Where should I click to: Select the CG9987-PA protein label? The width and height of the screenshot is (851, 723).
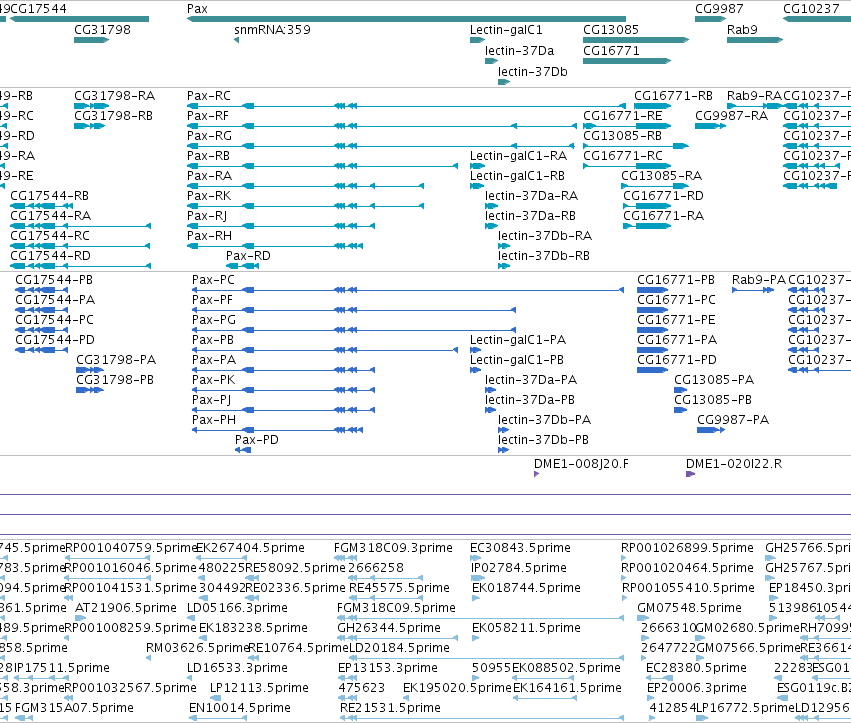pos(733,420)
